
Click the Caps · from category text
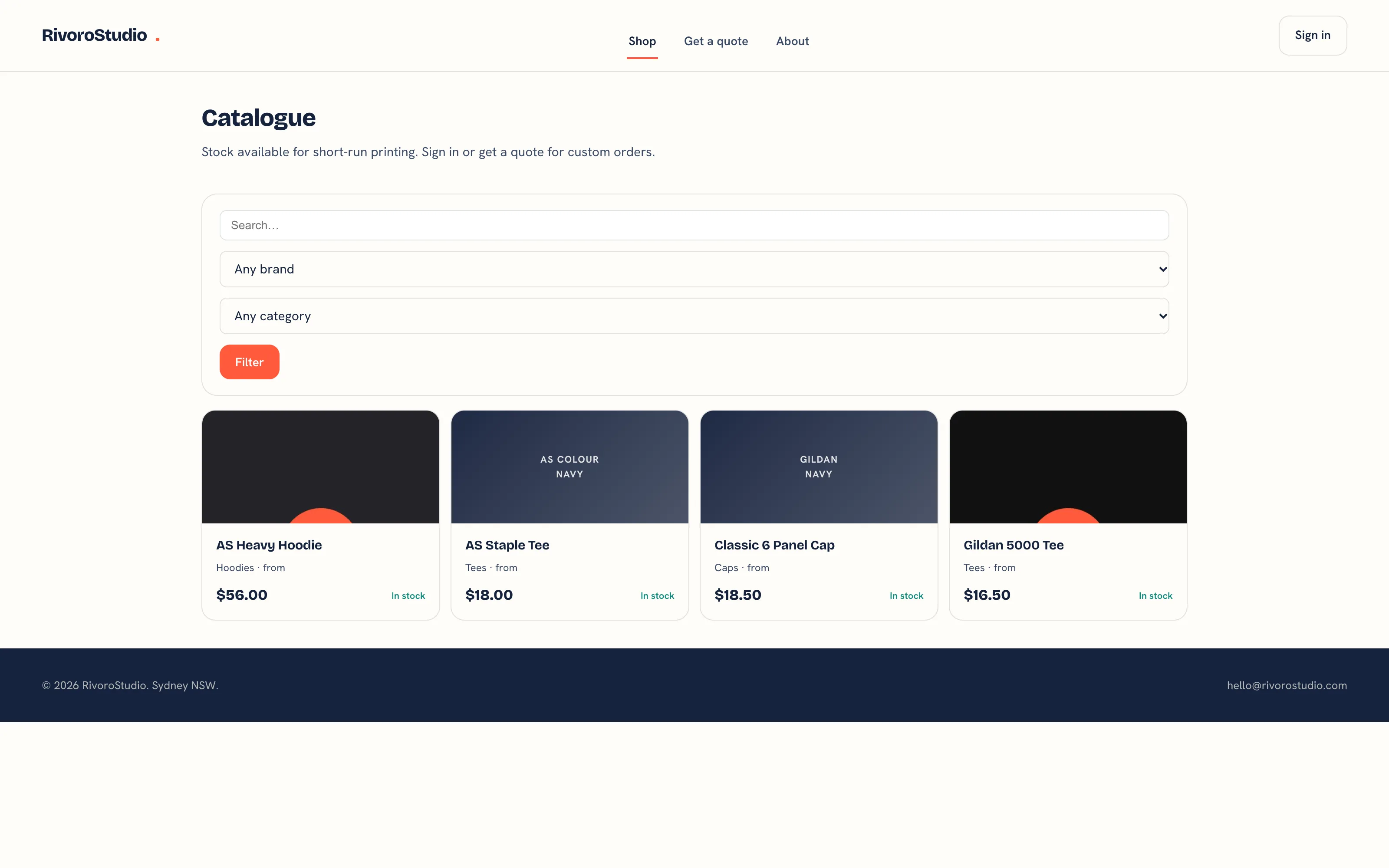(741, 568)
